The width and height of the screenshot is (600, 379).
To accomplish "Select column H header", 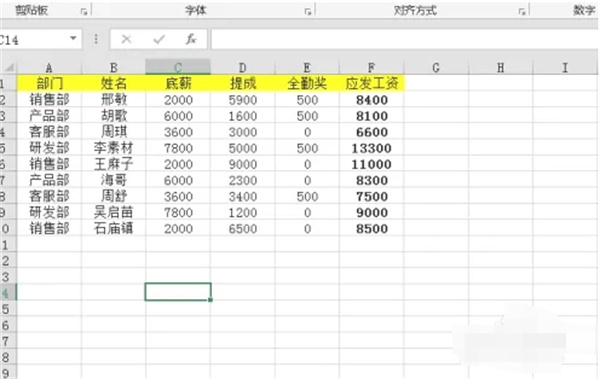I will click(x=501, y=67).
